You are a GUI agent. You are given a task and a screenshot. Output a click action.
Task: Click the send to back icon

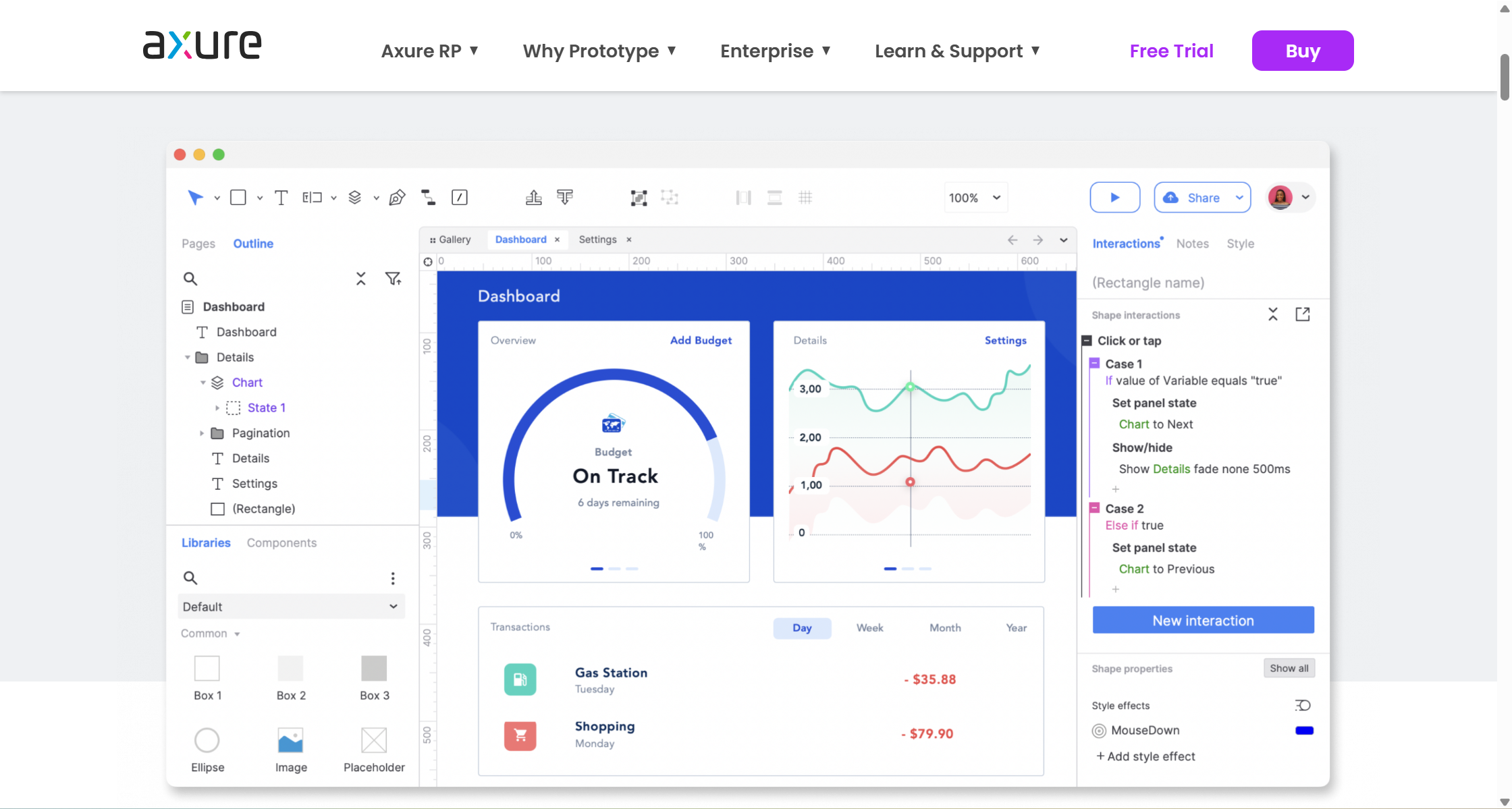point(565,197)
